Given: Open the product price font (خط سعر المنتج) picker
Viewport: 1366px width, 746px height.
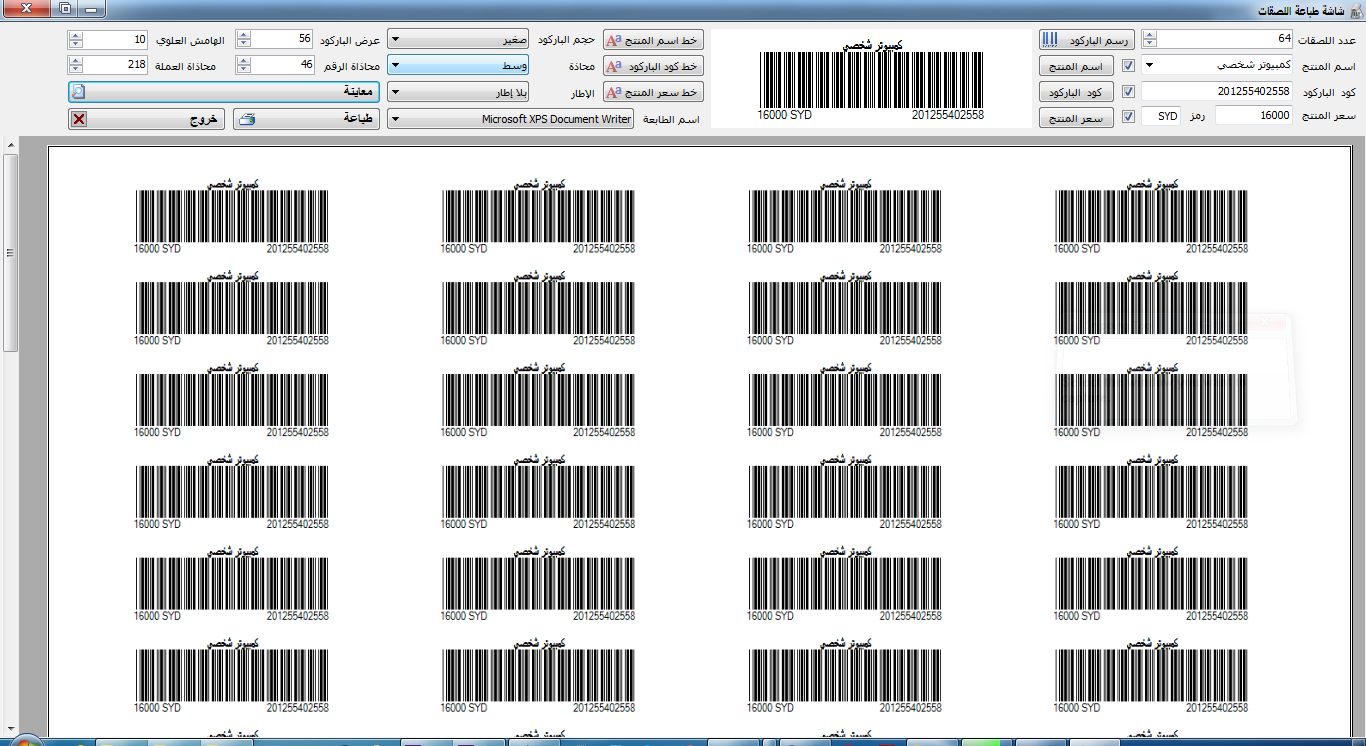Looking at the screenshot, I should 653,92.
